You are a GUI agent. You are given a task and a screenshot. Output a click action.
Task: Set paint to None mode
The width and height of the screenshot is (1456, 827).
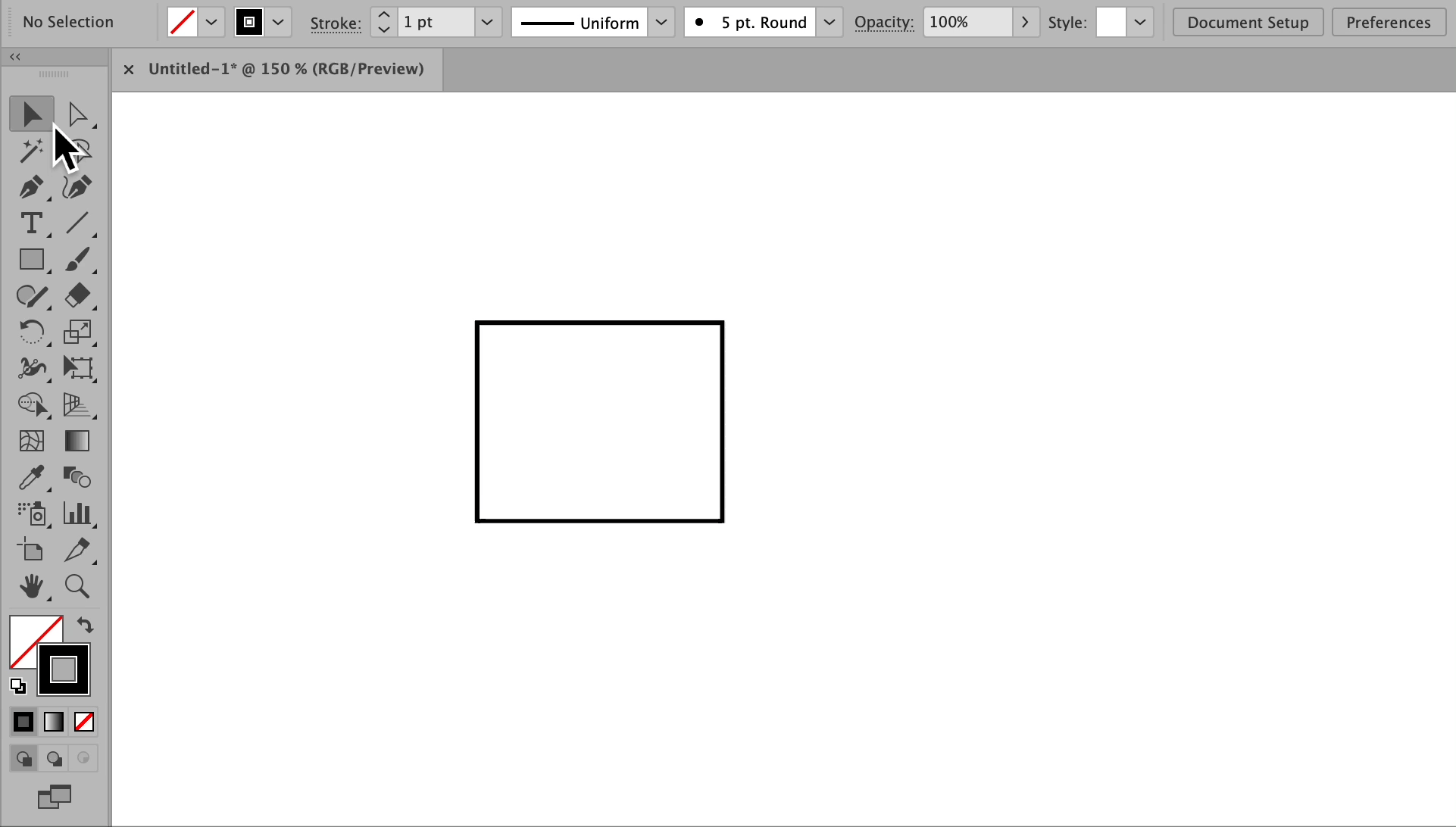coord(84,722)
